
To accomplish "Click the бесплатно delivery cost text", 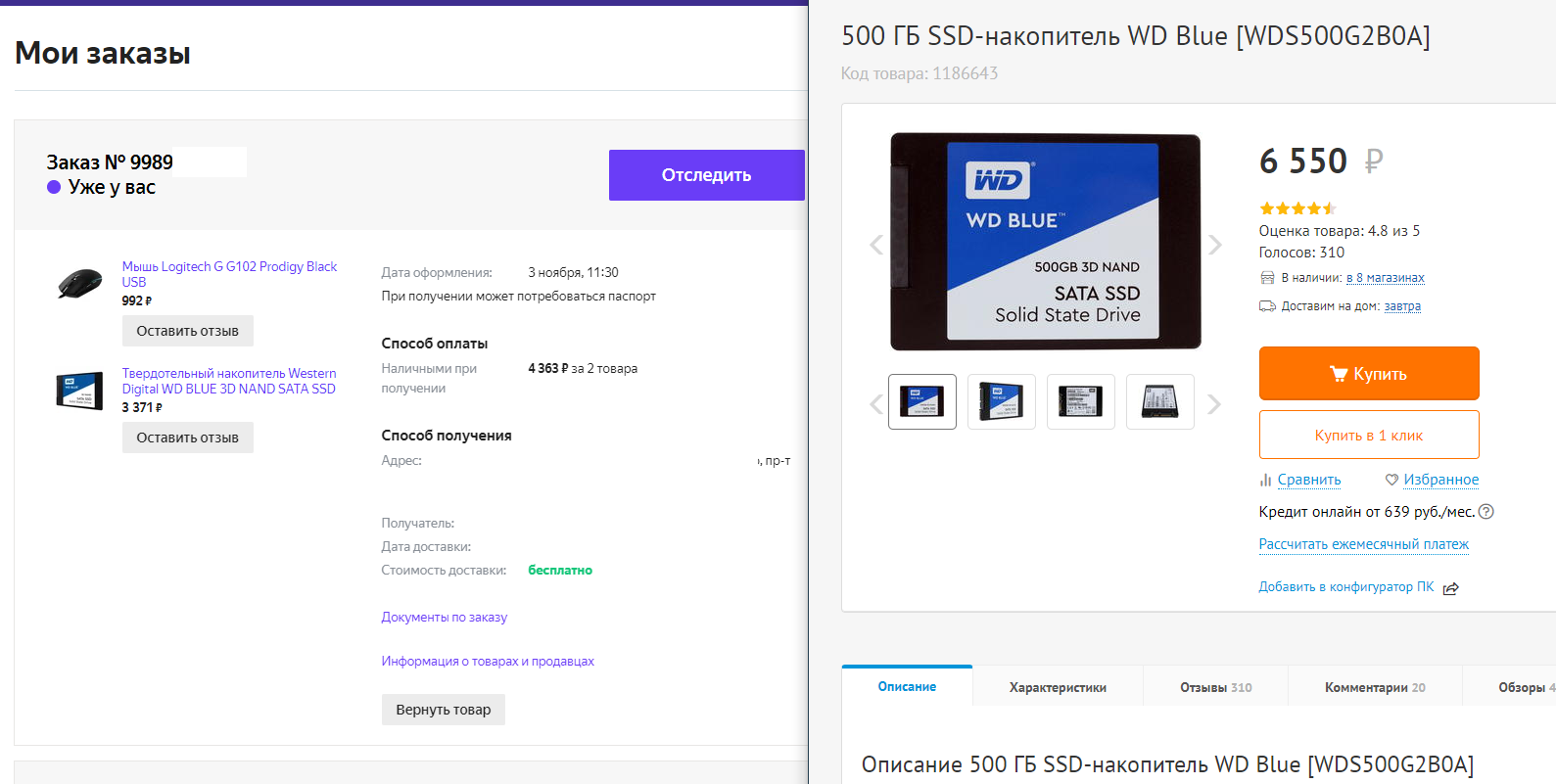I will coord(560,571).
